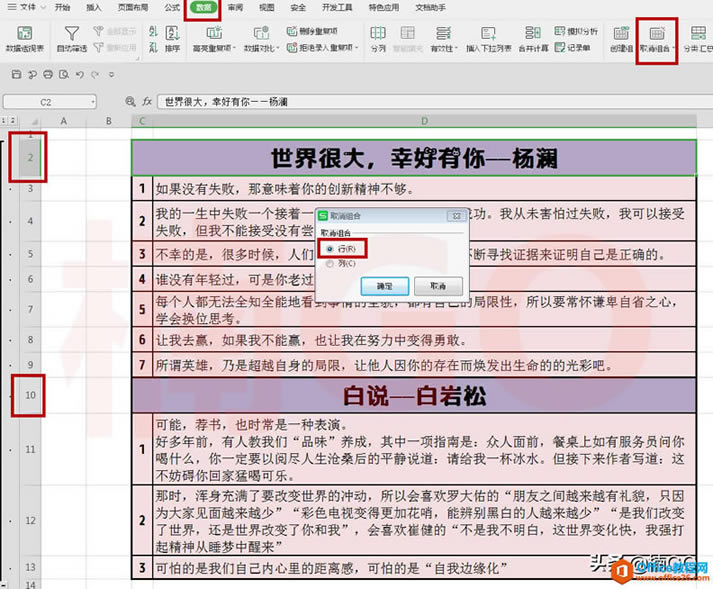
Task: Switch to the 特色应用 tab
Action: [384, 7]
